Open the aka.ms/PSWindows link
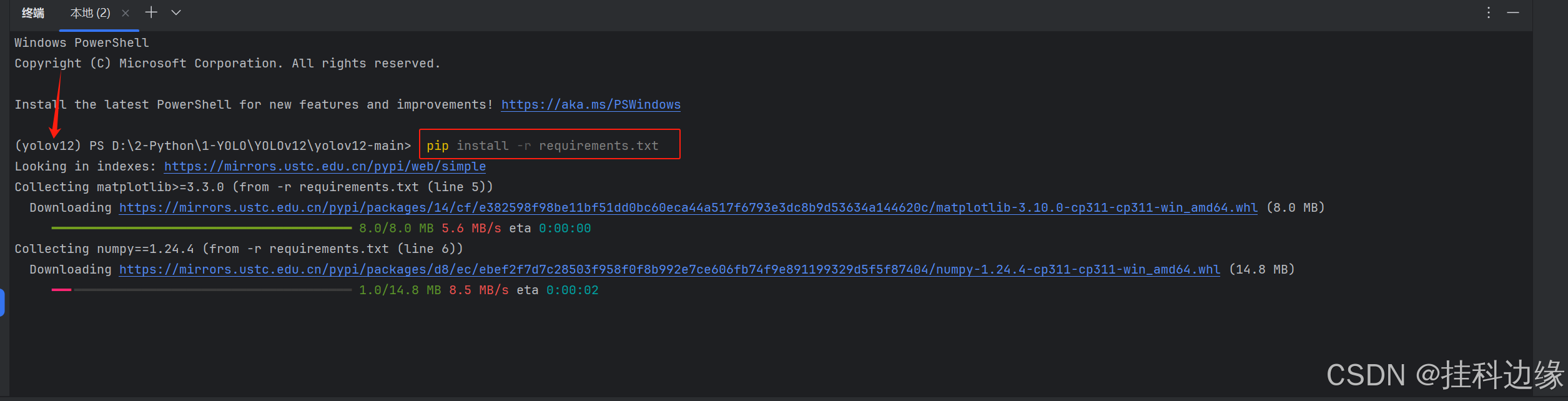Viewport: 1568px width, 401px height. coord(591,105)
